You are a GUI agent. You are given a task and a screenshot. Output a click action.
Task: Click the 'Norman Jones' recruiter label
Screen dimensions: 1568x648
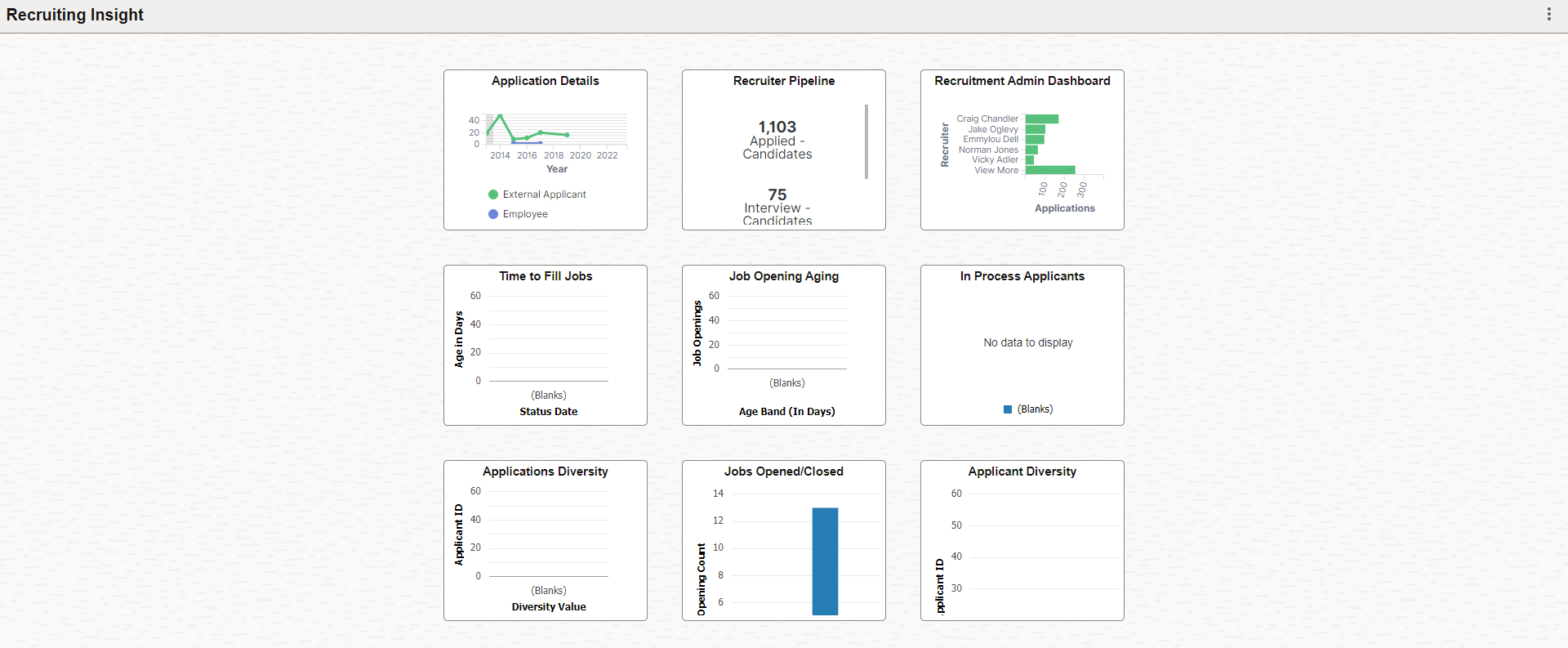tap(988, 150)
